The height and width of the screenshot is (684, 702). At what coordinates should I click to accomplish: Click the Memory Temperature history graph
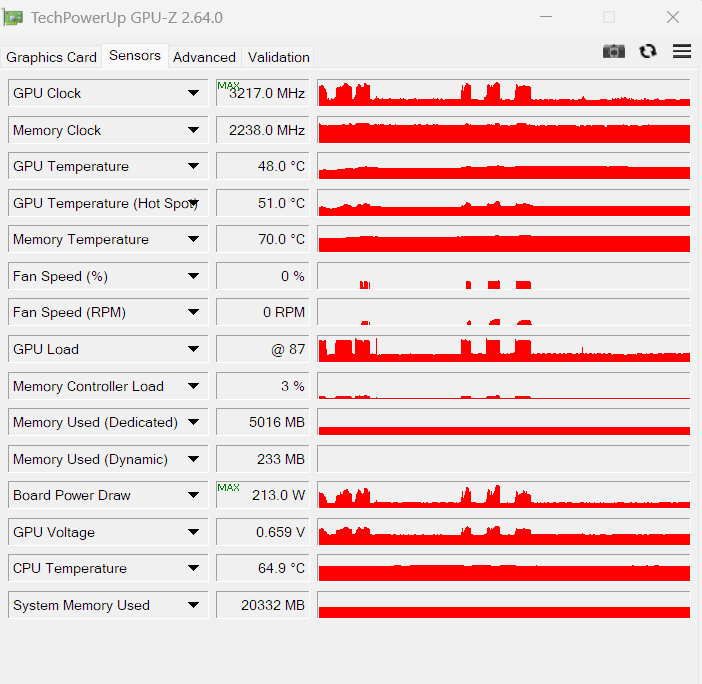click(x=504, y=239)
